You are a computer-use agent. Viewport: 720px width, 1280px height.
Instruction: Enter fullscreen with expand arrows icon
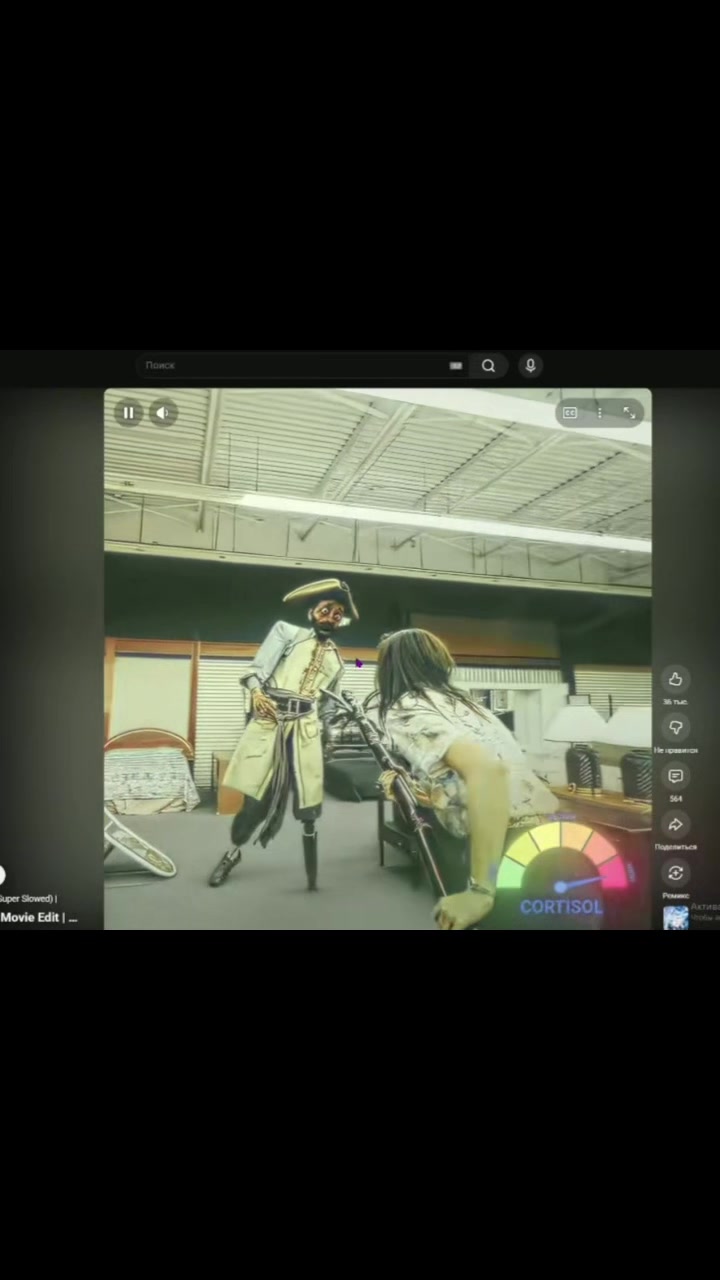coord(629,413)
